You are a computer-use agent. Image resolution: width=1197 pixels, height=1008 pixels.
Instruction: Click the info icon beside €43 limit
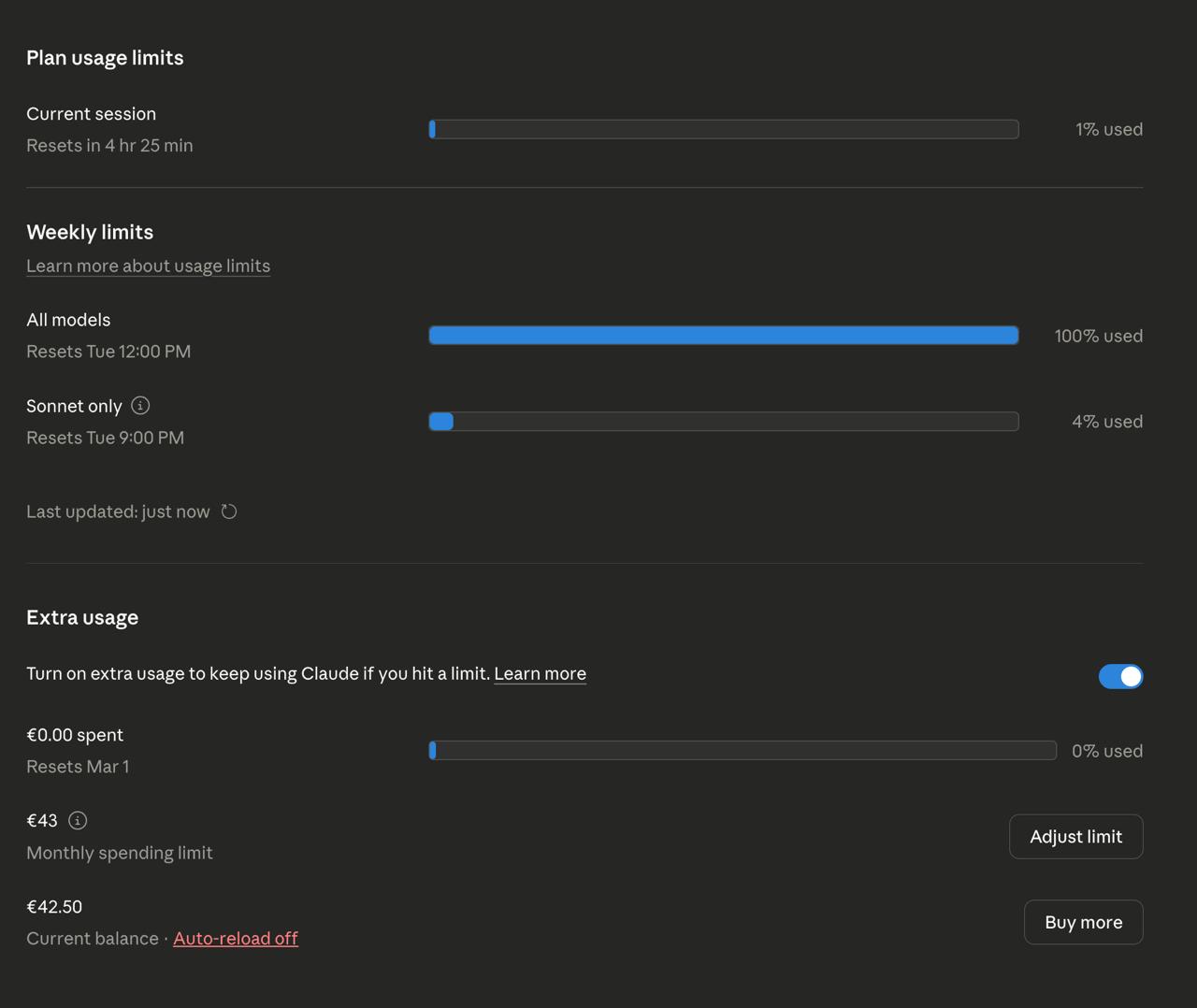tap(78, 821)
